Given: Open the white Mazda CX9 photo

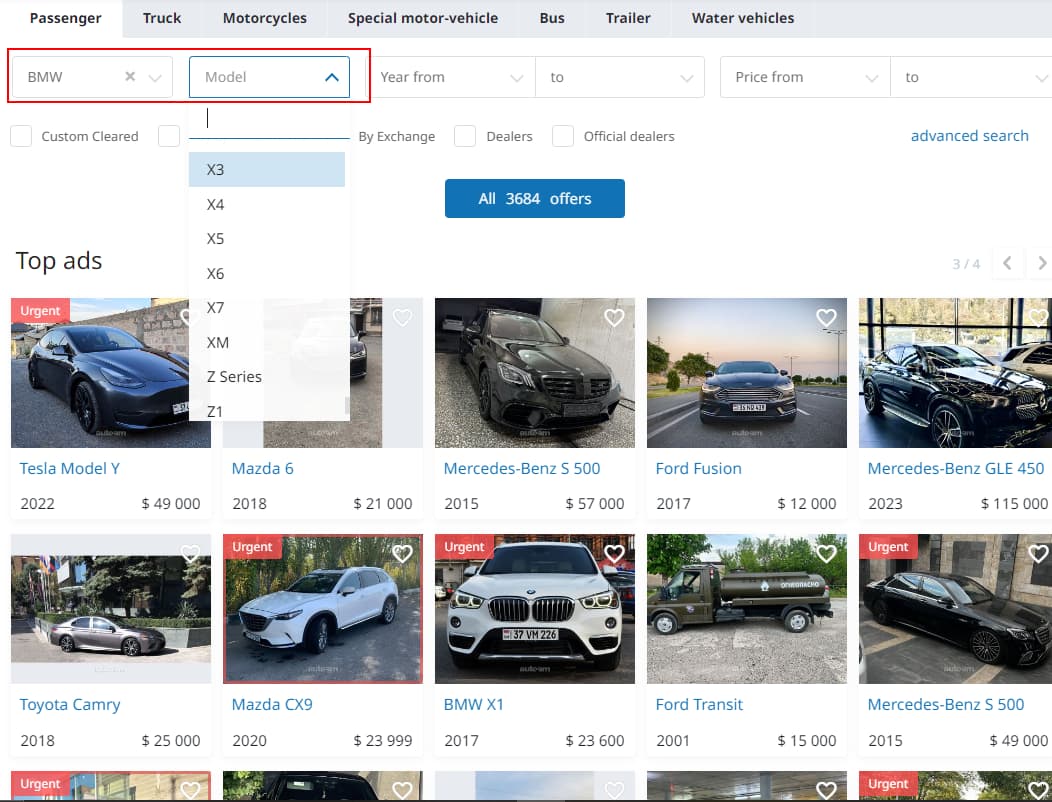Looking at the screenshot, I should pos(323,609).
